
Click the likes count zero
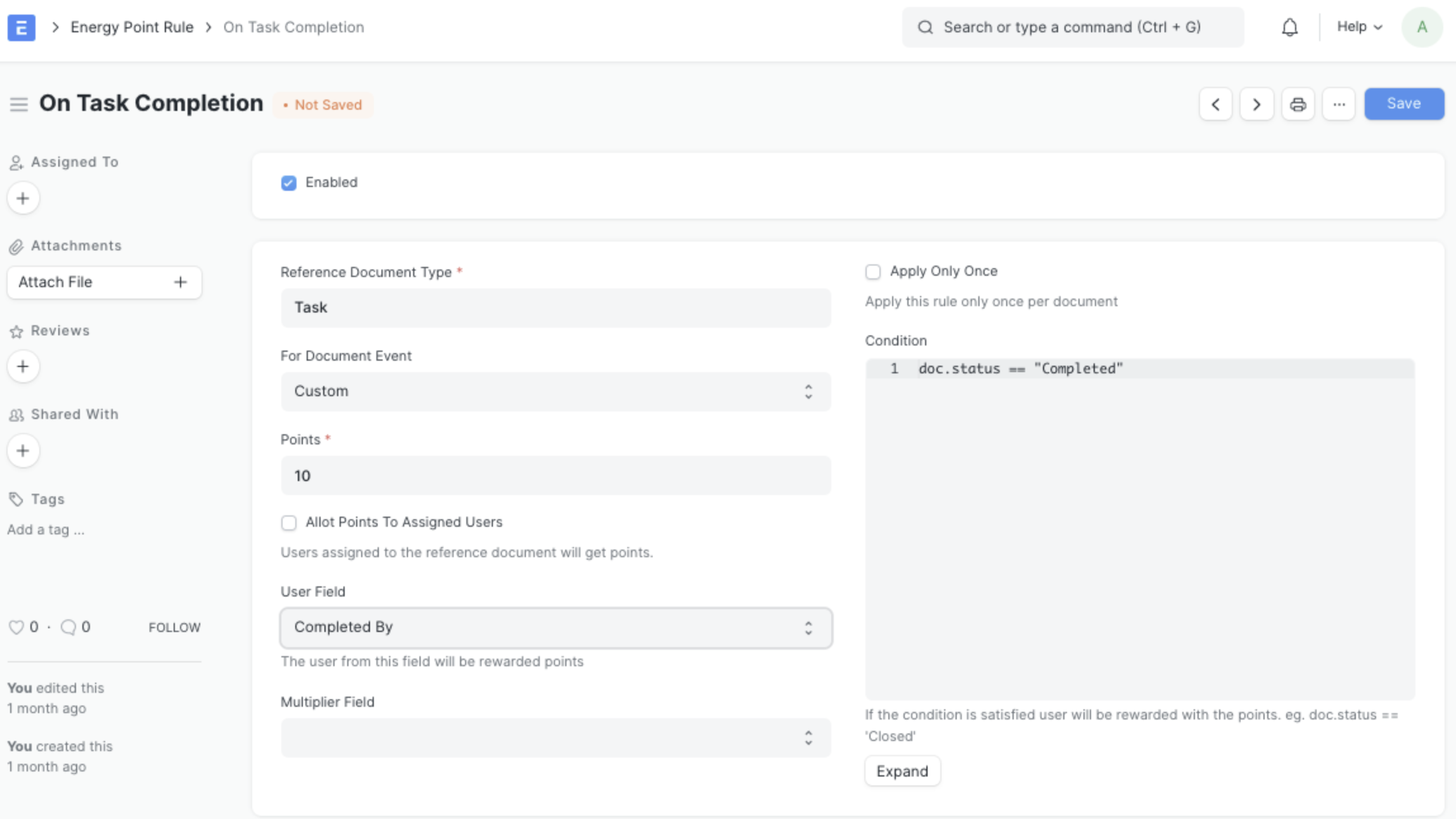point(34,627)
